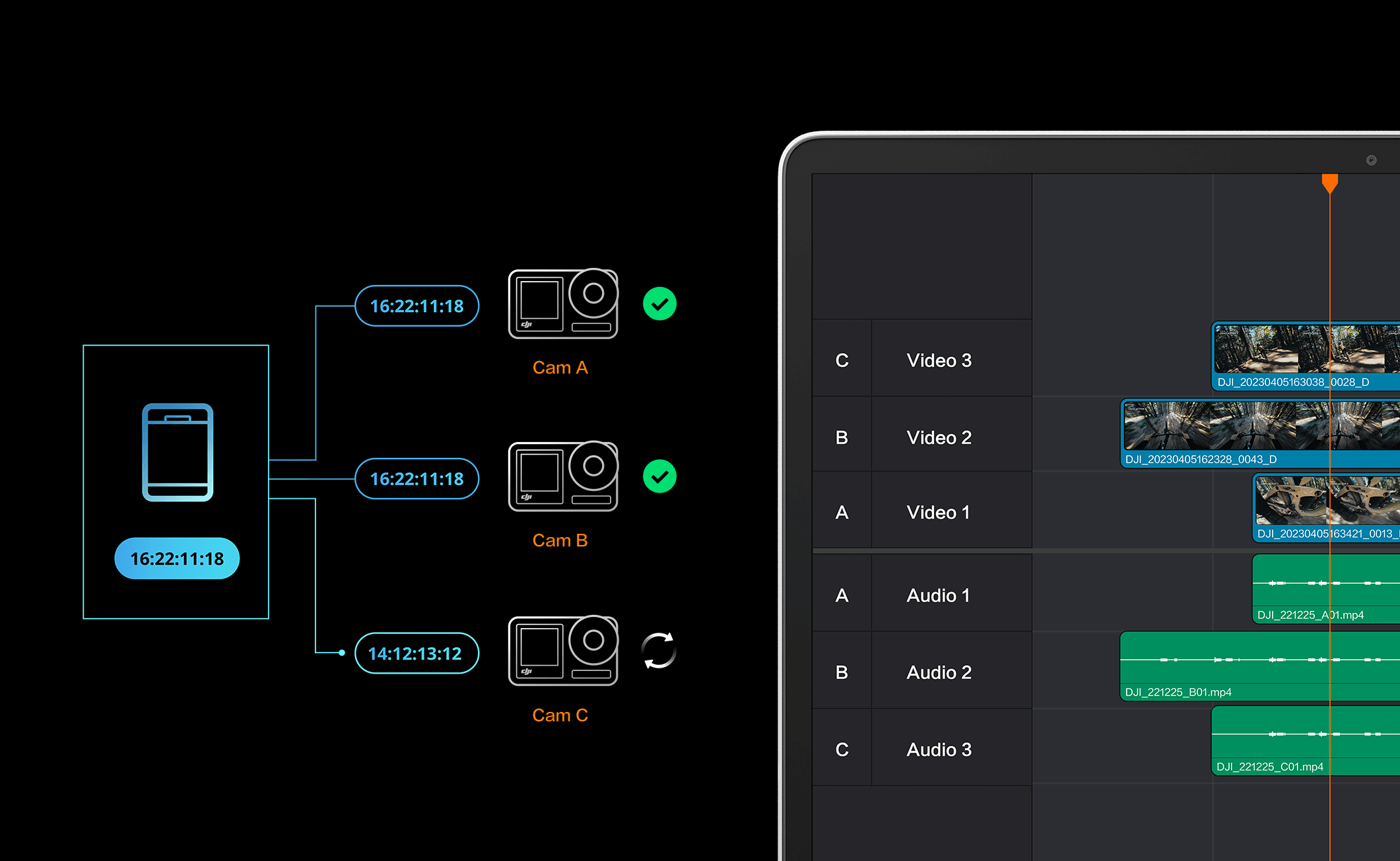The height and width of the screenshot is (861, 1400).
Task: Select the Audio 2 track header
Action: click(939, 672)
